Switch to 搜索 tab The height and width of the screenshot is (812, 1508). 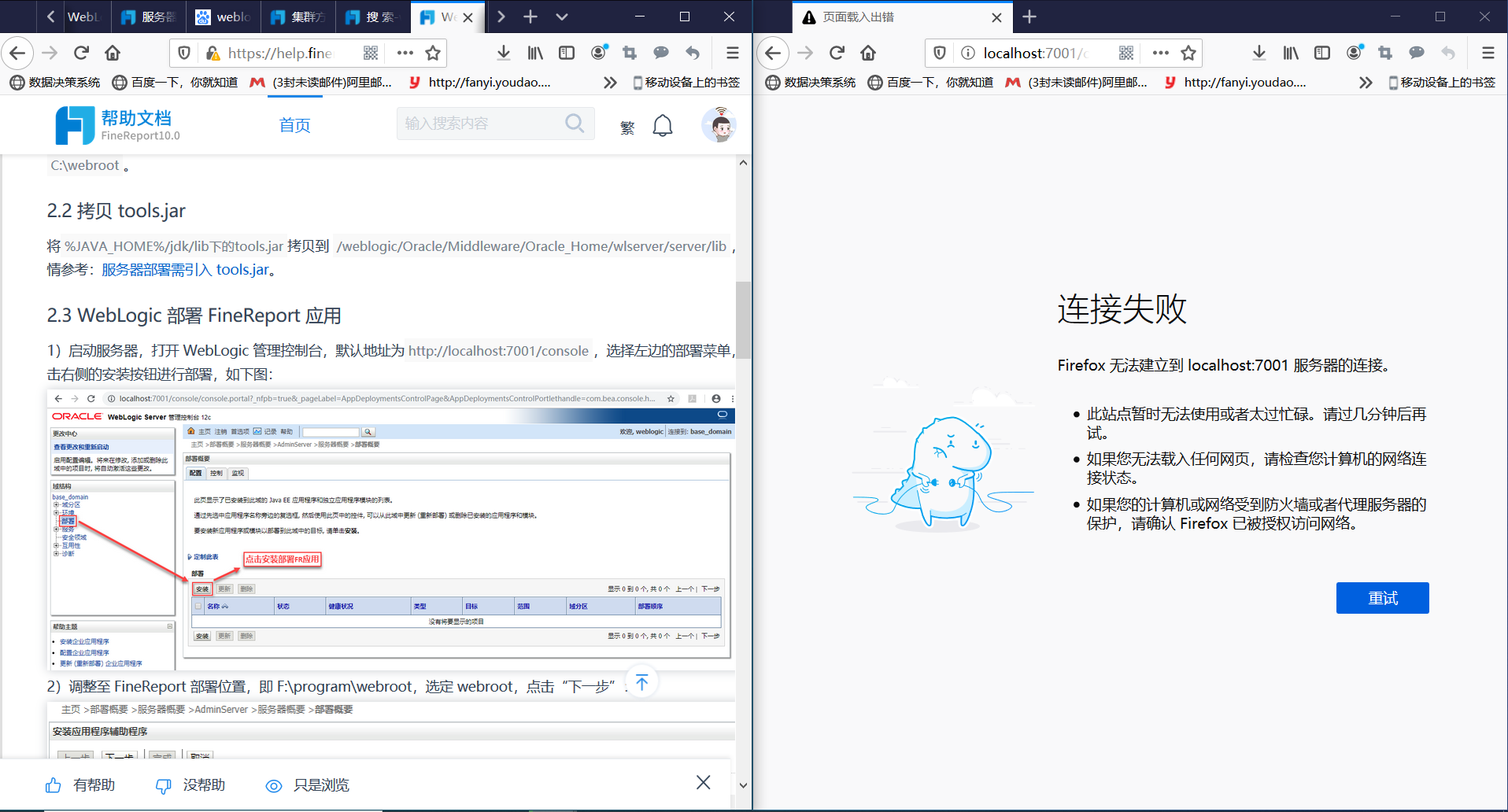coord(373,17)
